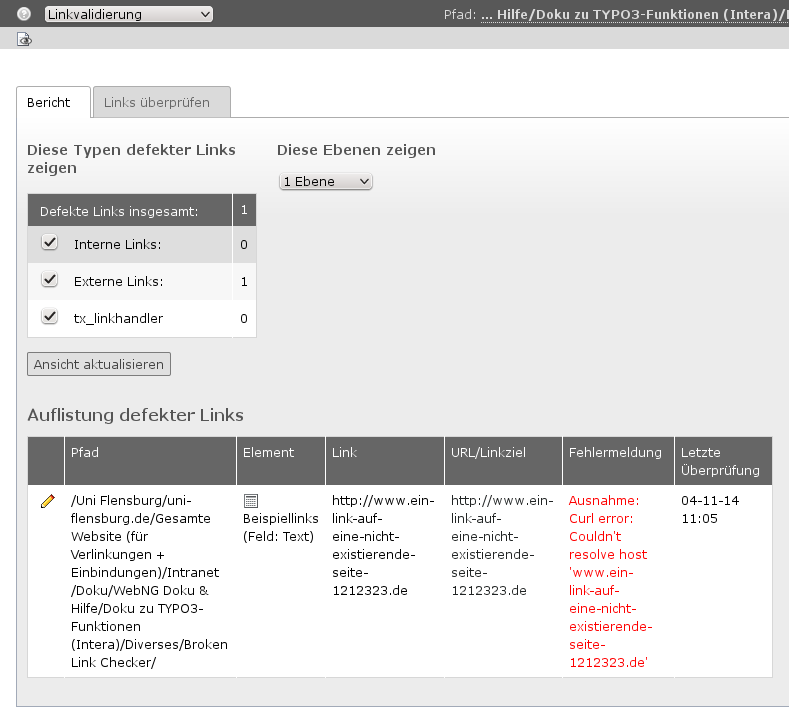Expand the 1 Ebene level dropdown
Screen dimensions: 789x707
[x=325, y=181]
